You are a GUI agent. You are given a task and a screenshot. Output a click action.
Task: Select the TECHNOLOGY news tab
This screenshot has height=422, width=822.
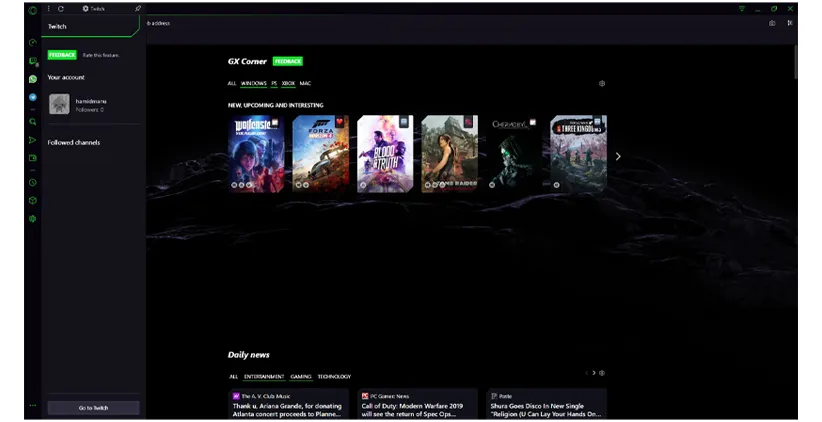[x=334, y=377]
